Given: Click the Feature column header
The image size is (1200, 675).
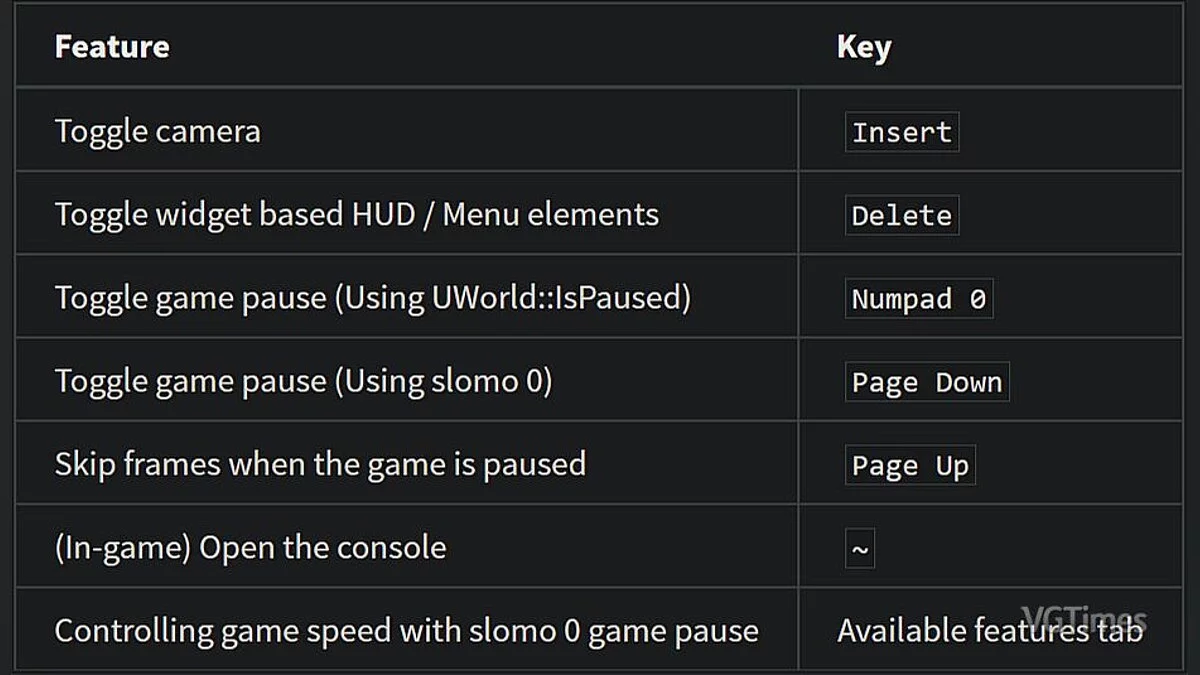Looking at the screenshot, I should [x=112, y=47].
